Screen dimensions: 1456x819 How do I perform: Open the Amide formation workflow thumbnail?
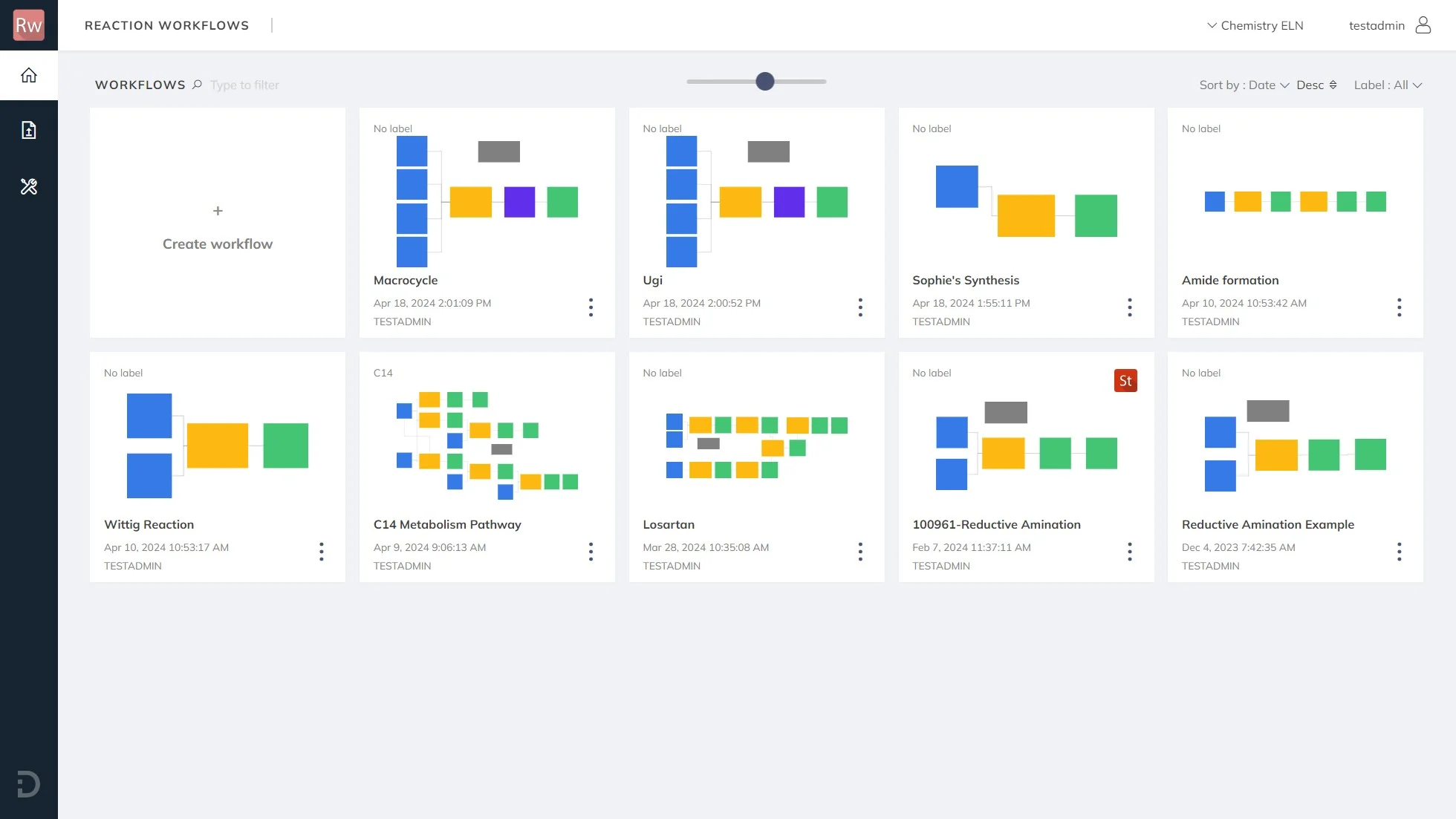click(x=1294, y=201)
